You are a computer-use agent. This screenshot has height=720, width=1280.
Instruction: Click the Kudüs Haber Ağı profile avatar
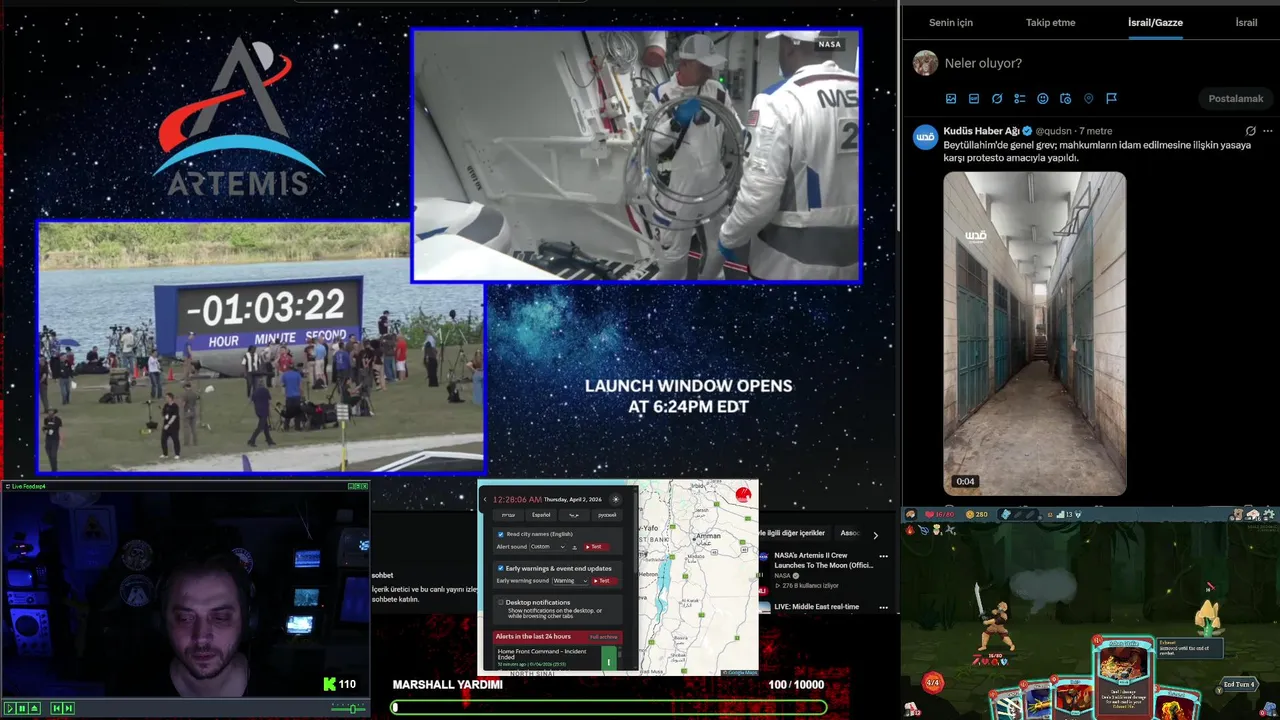(x=925, y=138)
